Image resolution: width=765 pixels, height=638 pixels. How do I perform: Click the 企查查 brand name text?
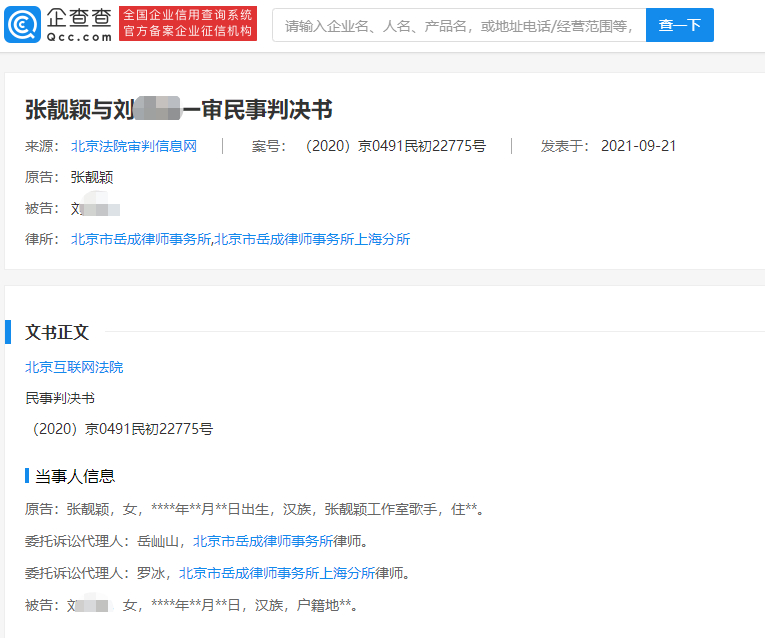[x=79, y=18]
